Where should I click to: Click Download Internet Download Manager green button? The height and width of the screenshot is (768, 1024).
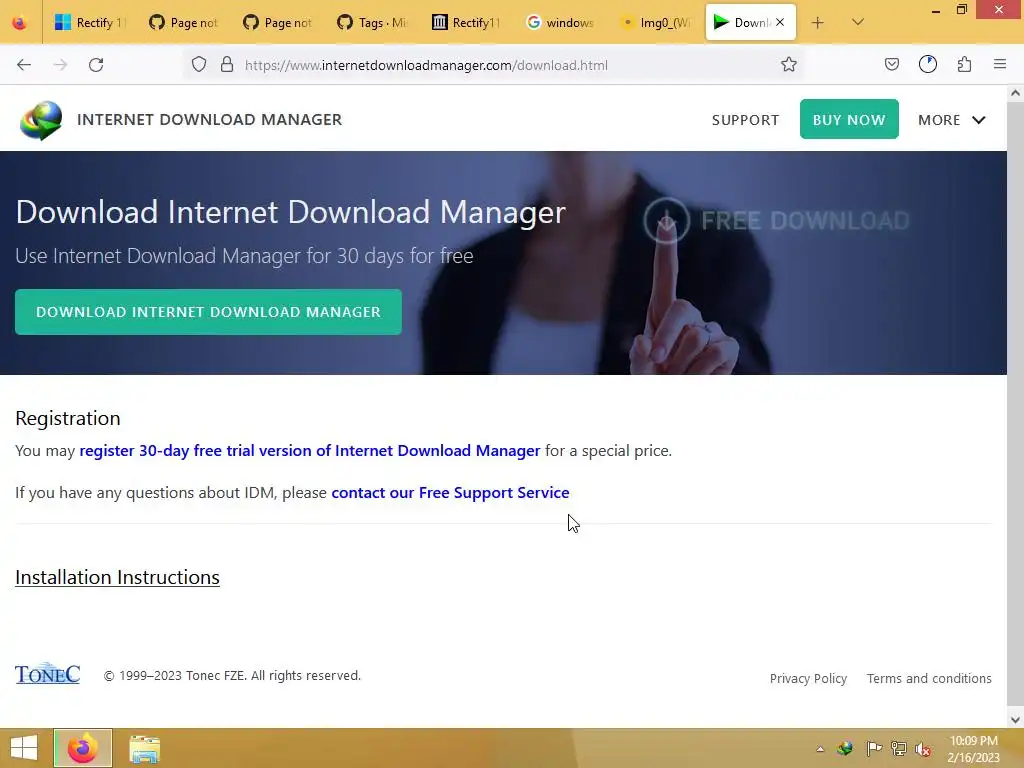click(x=208, y=312)
